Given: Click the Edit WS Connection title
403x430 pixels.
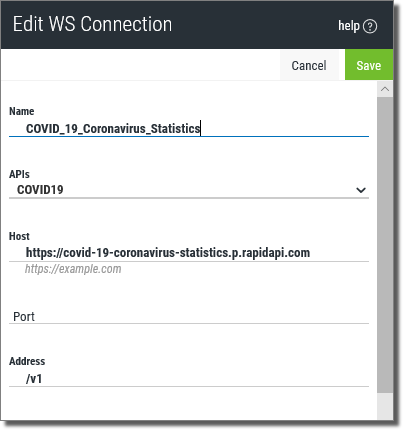Looking at the screenshot, I should pos(92,24).
